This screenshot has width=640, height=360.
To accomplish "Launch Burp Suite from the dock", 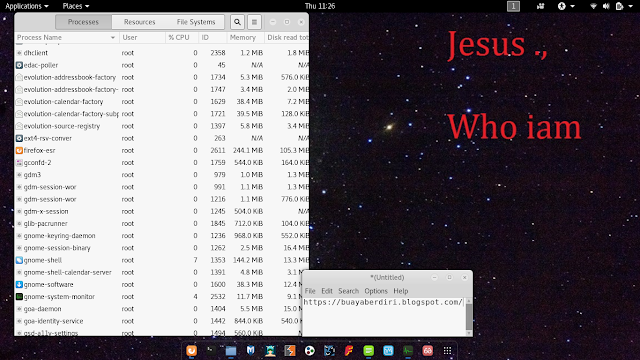I will pyautogui.click(x=290, y=350).
